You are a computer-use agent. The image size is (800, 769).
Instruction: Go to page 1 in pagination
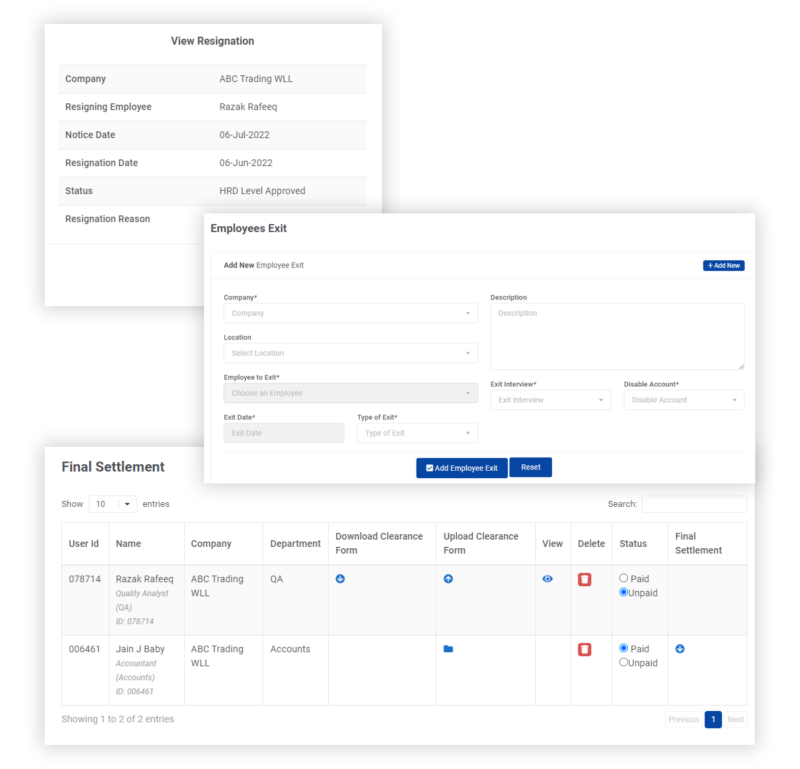point(713,719)
